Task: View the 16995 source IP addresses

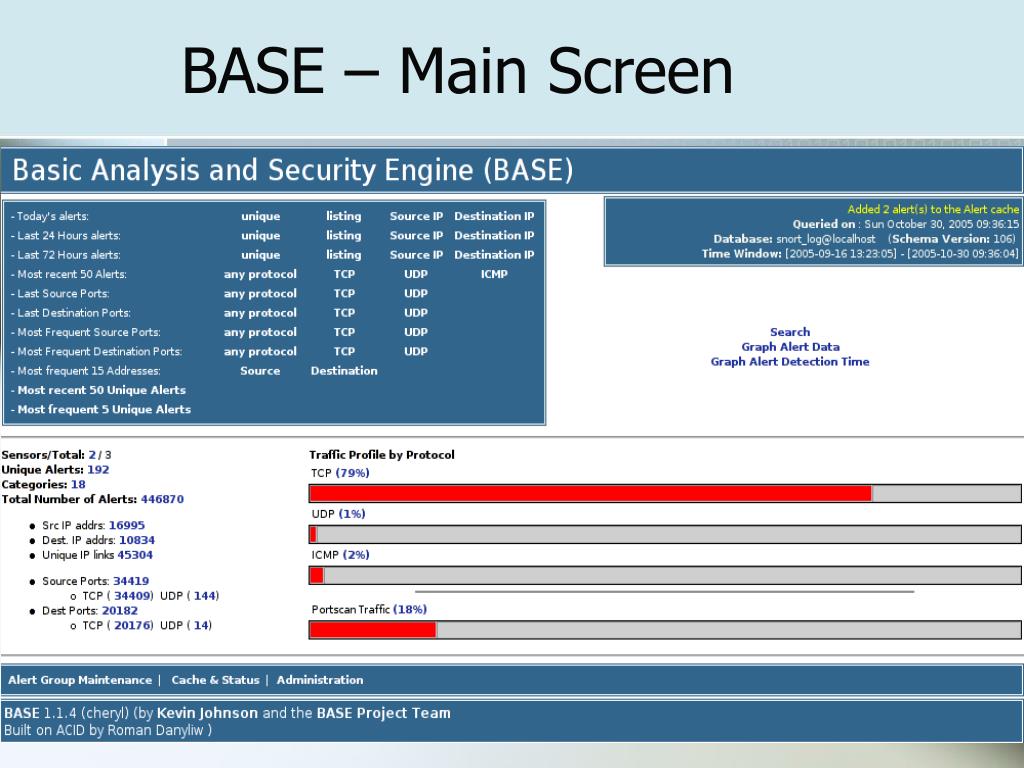Action: (x=127, y=526)
